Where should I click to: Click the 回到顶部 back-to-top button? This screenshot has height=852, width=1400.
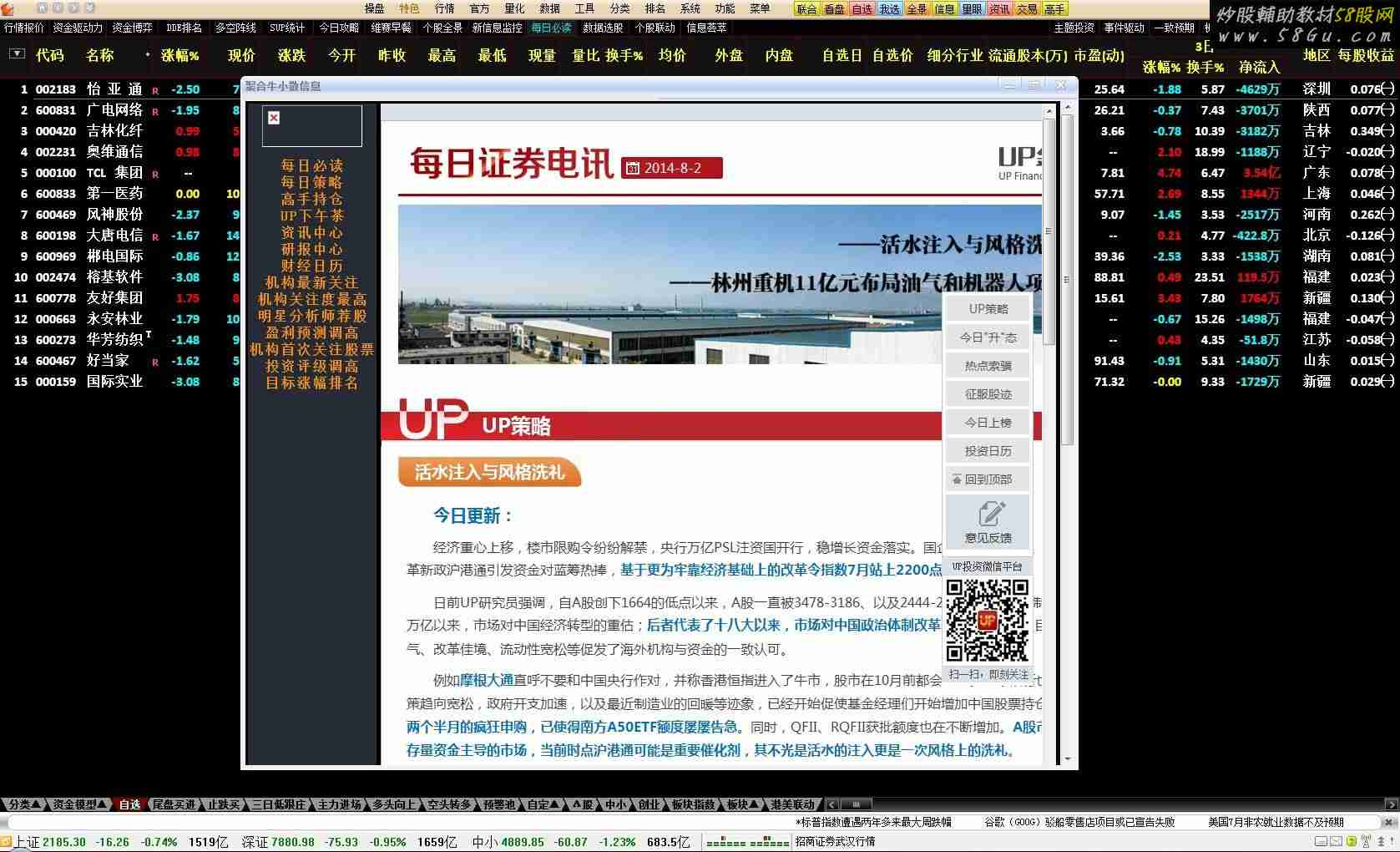click(x=988, y=479)
